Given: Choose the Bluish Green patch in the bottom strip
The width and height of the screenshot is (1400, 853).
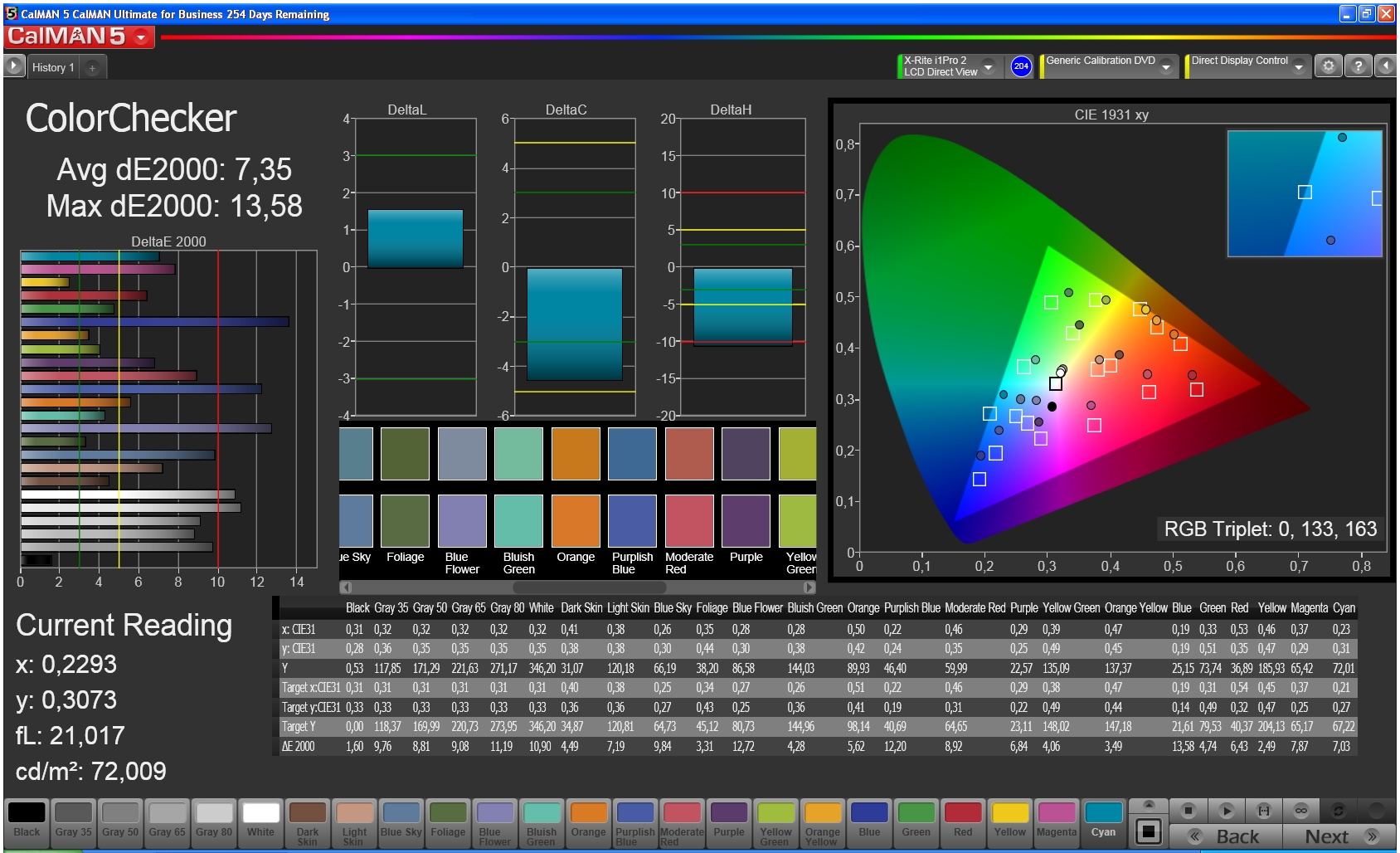Looking at the screenshot, I should pos(542,823).
